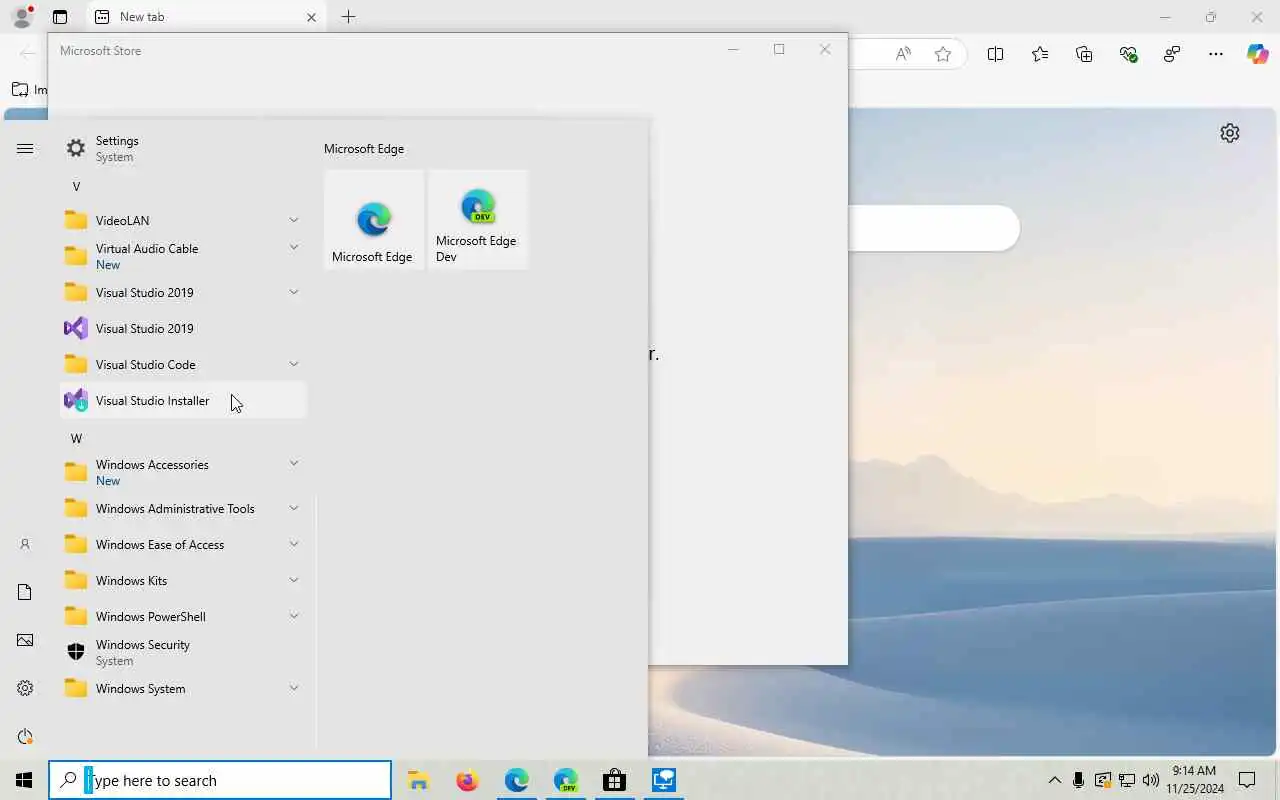Open Edge browser essentials heart icon

coord(1129,54)
